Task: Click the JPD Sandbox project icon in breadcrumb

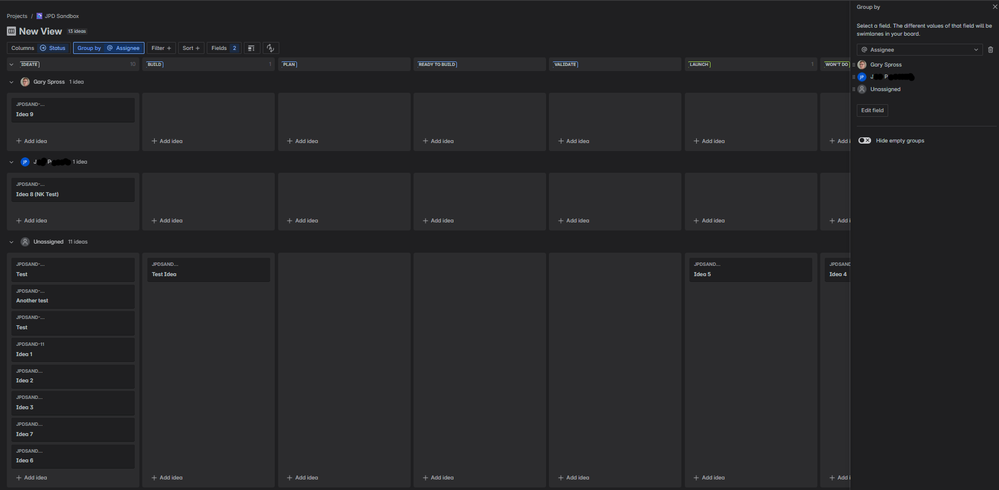Action: tap(40, 16)
